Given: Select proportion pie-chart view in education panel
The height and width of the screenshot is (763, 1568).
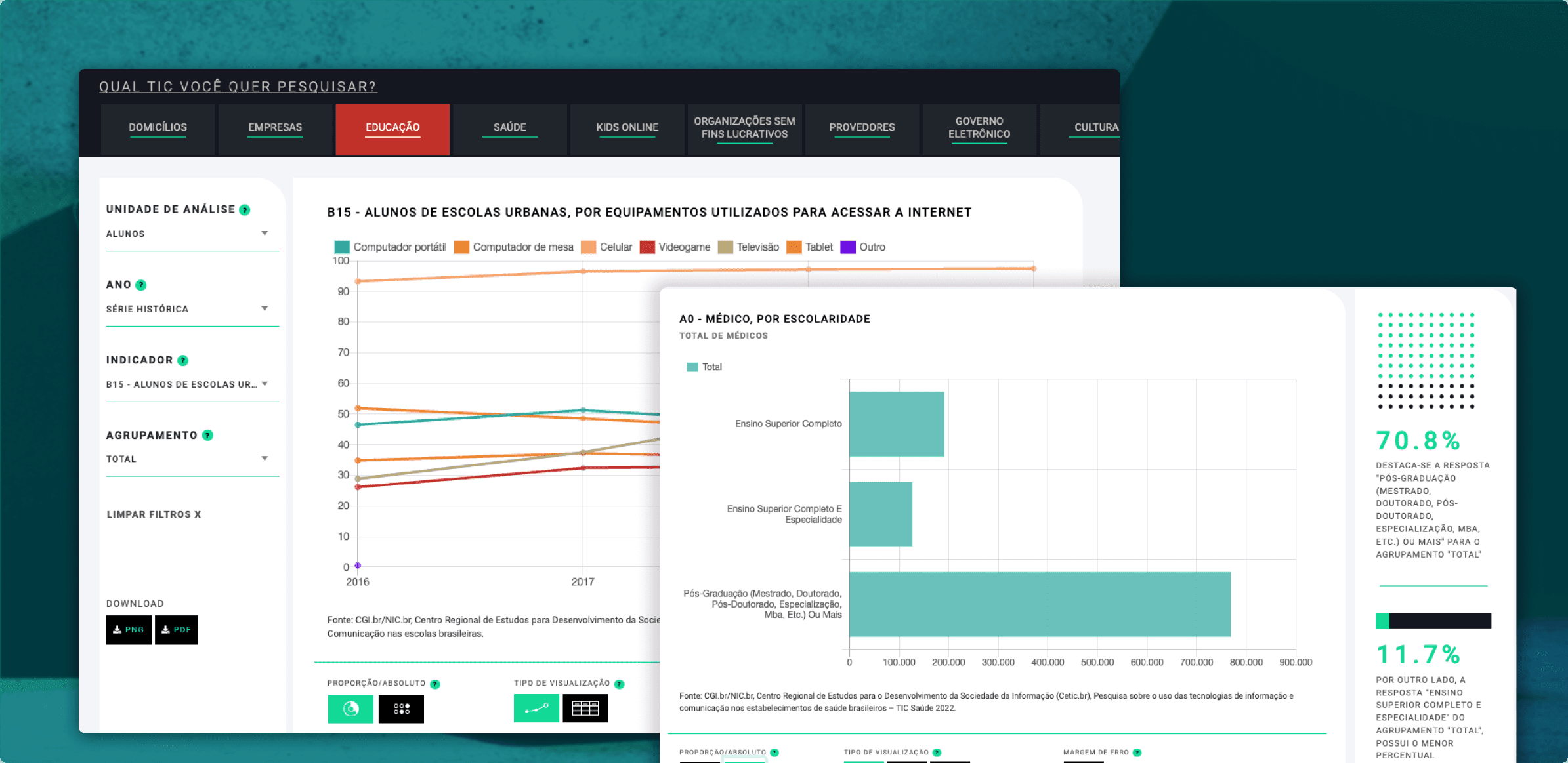Looking at the screenshot, I should 350,709.
